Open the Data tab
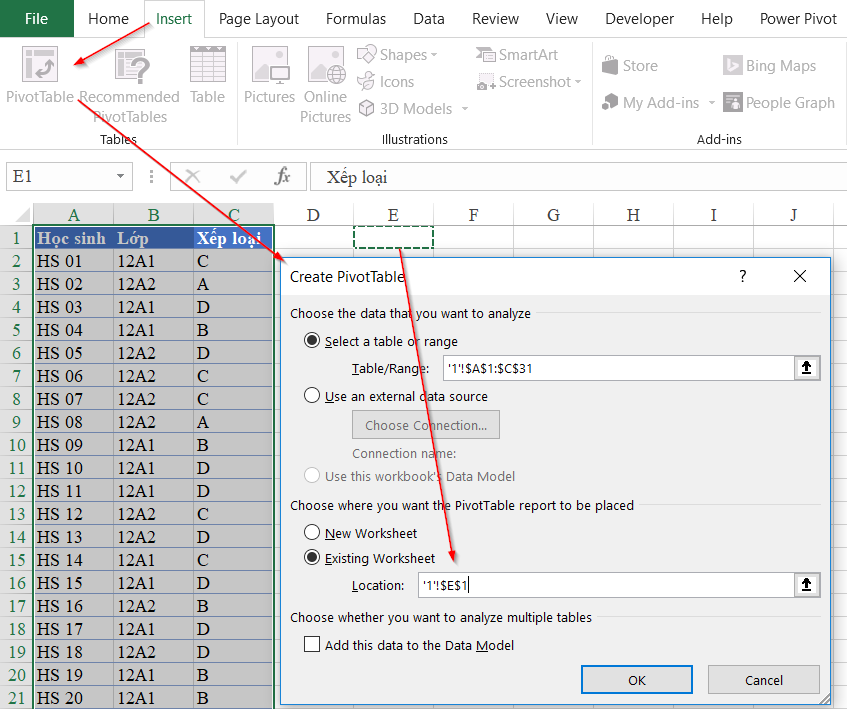 (x=429, y=18)
